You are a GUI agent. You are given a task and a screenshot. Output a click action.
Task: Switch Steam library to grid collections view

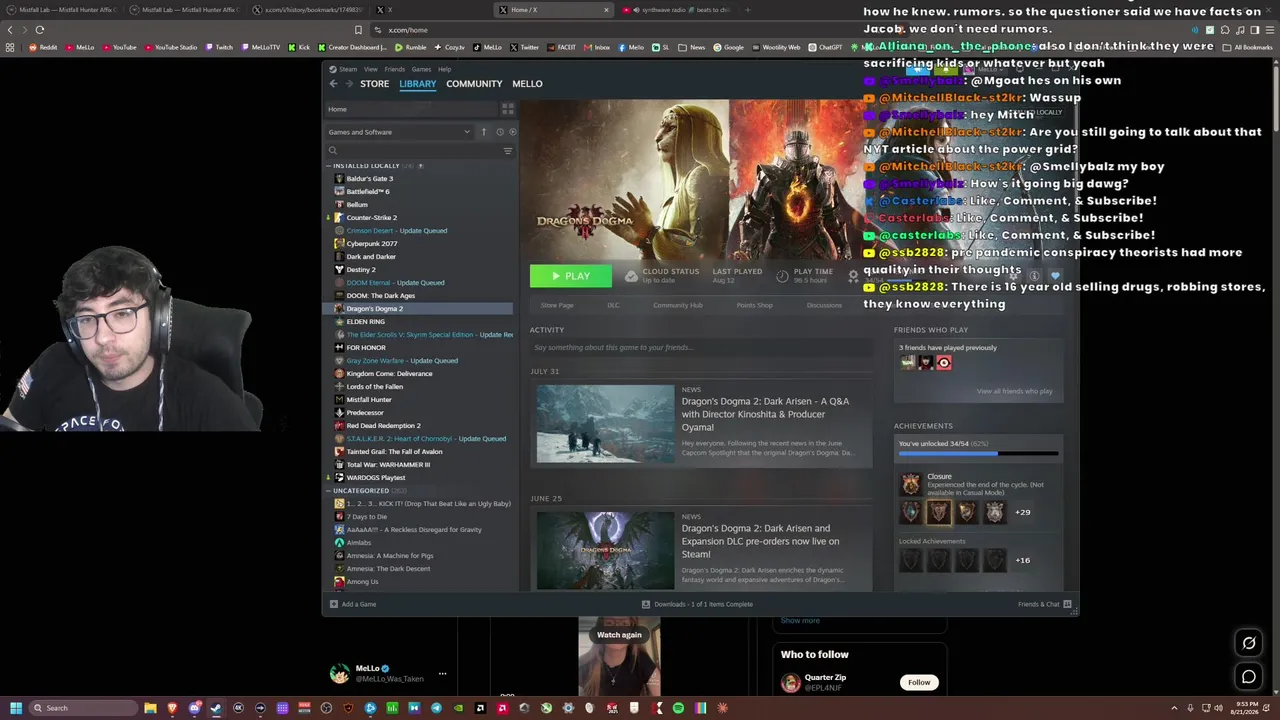[x=508, y=109]
